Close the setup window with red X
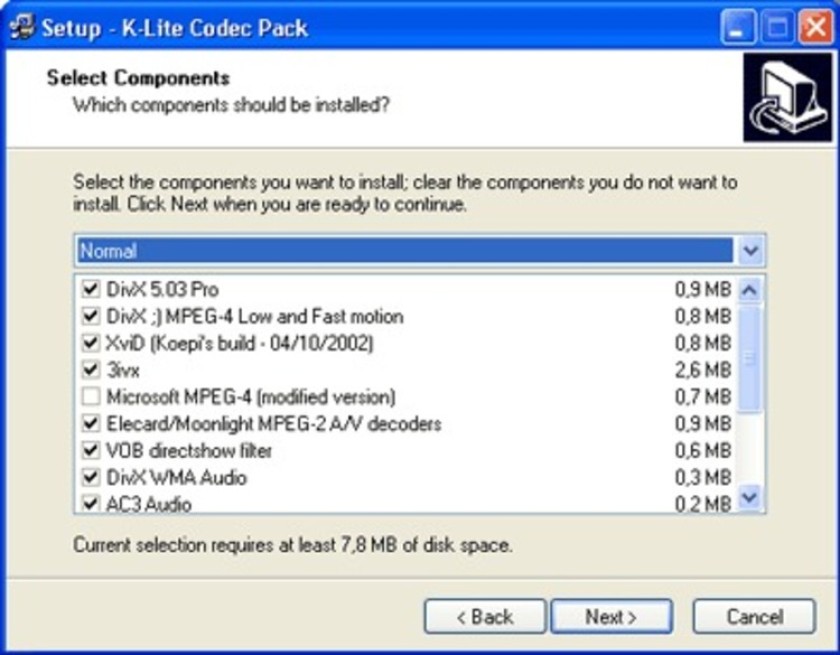The image size is (840, 655). (x=816, y=27)
